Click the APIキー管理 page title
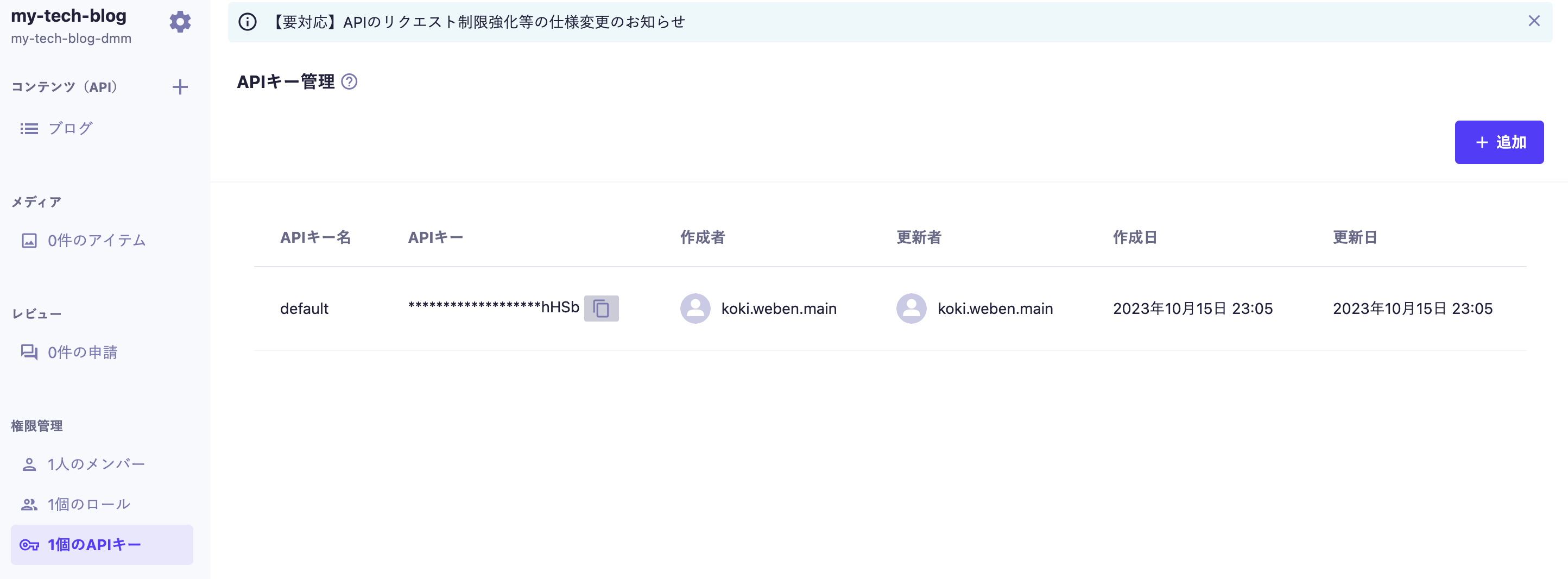Viewport: 1568px width, 579px height. coord(286,81)
